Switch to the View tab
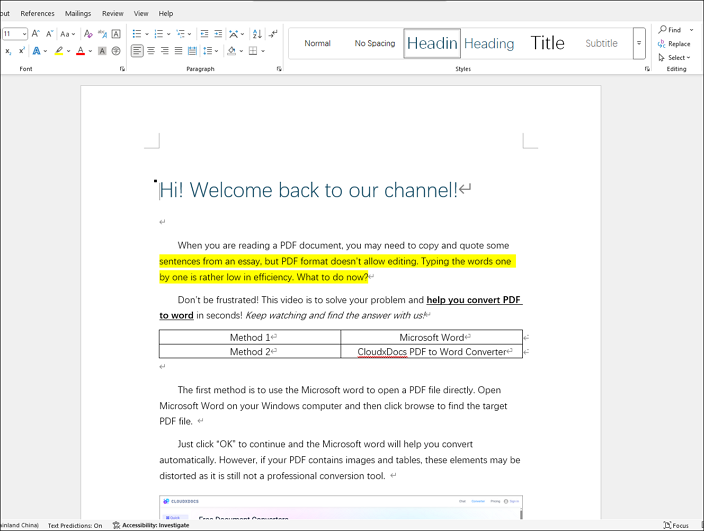 click(141, 13)
